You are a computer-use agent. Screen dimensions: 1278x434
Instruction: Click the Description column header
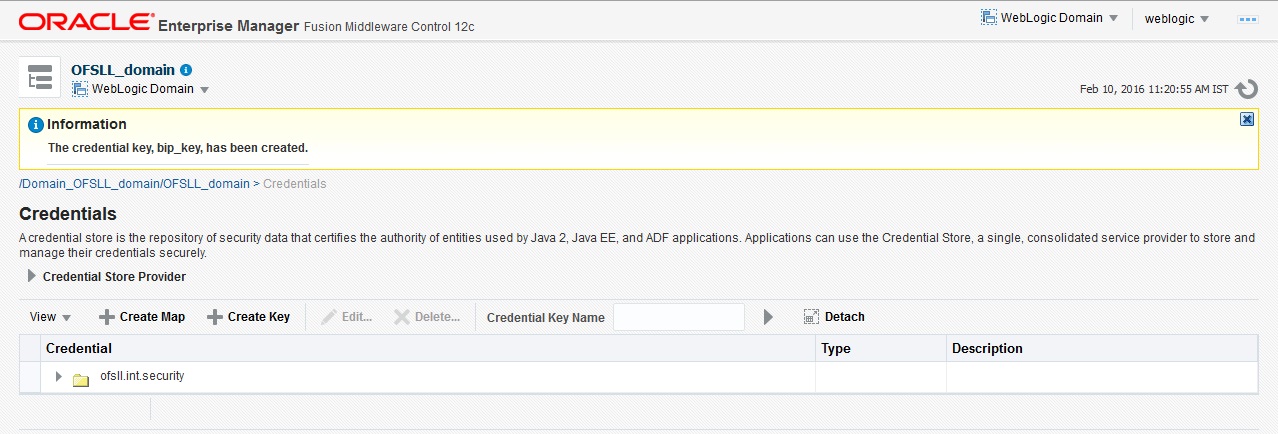1101,348
